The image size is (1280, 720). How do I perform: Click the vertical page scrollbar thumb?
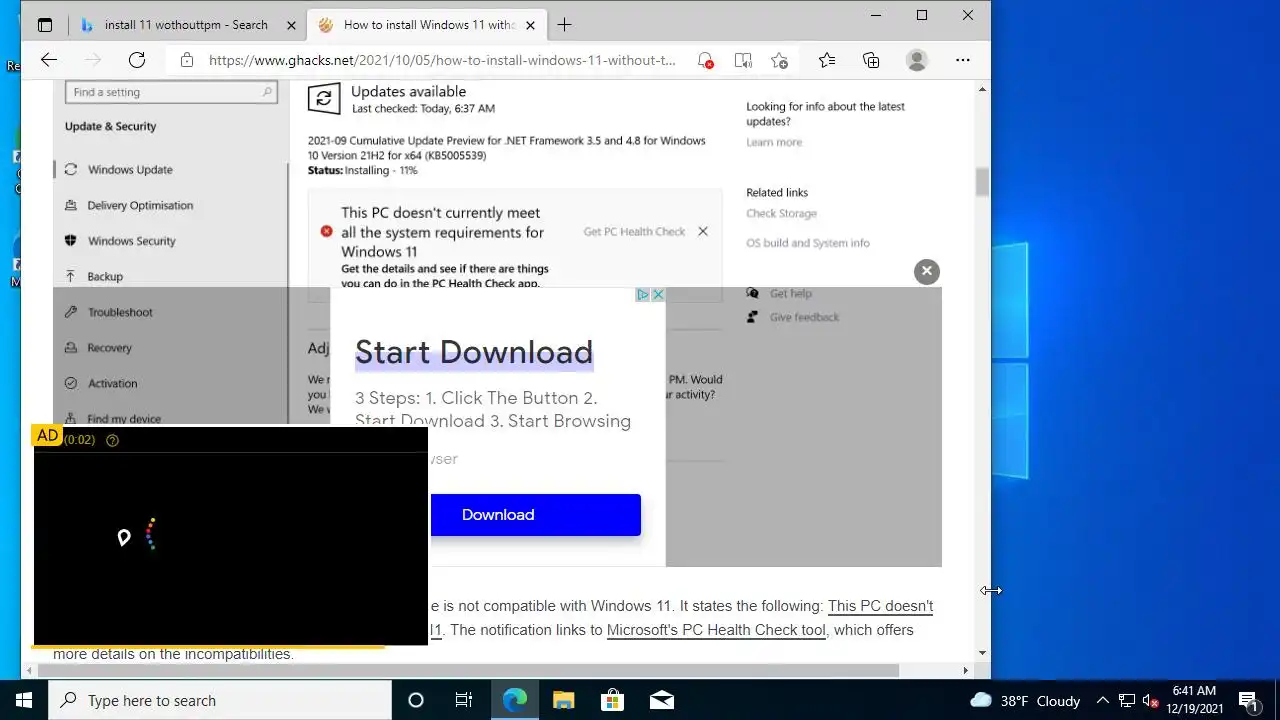point(983,183)
